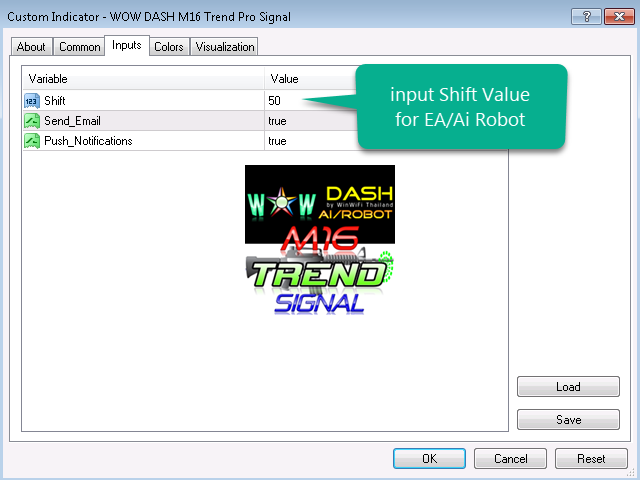Confirm settings with the OK button
640x480 pixels.
[x=429, y=459]
